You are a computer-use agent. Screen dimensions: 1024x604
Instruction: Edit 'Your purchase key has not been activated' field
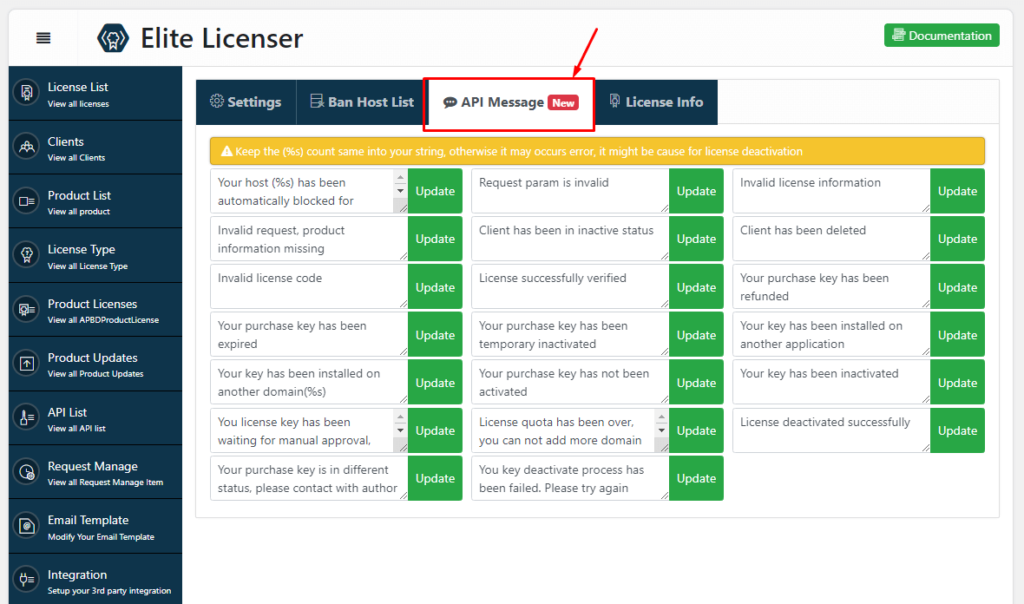click(570, 382)
